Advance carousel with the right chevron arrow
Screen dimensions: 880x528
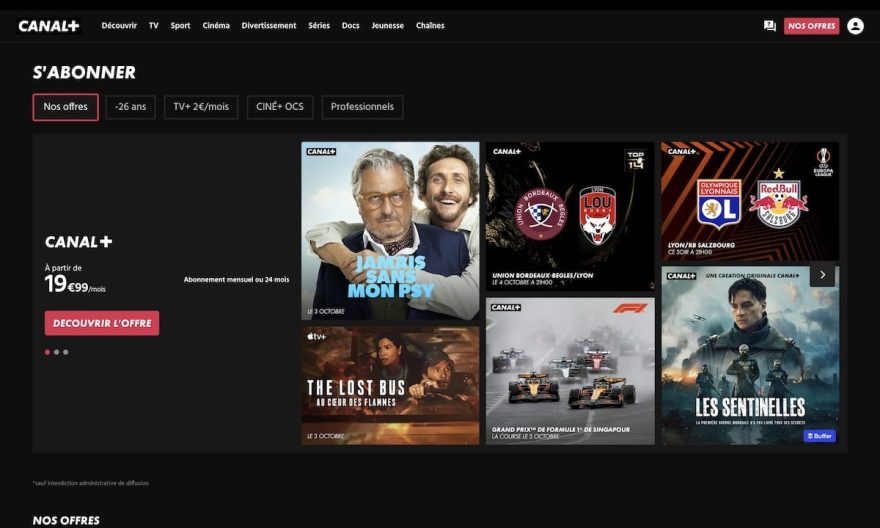(822, 275)
